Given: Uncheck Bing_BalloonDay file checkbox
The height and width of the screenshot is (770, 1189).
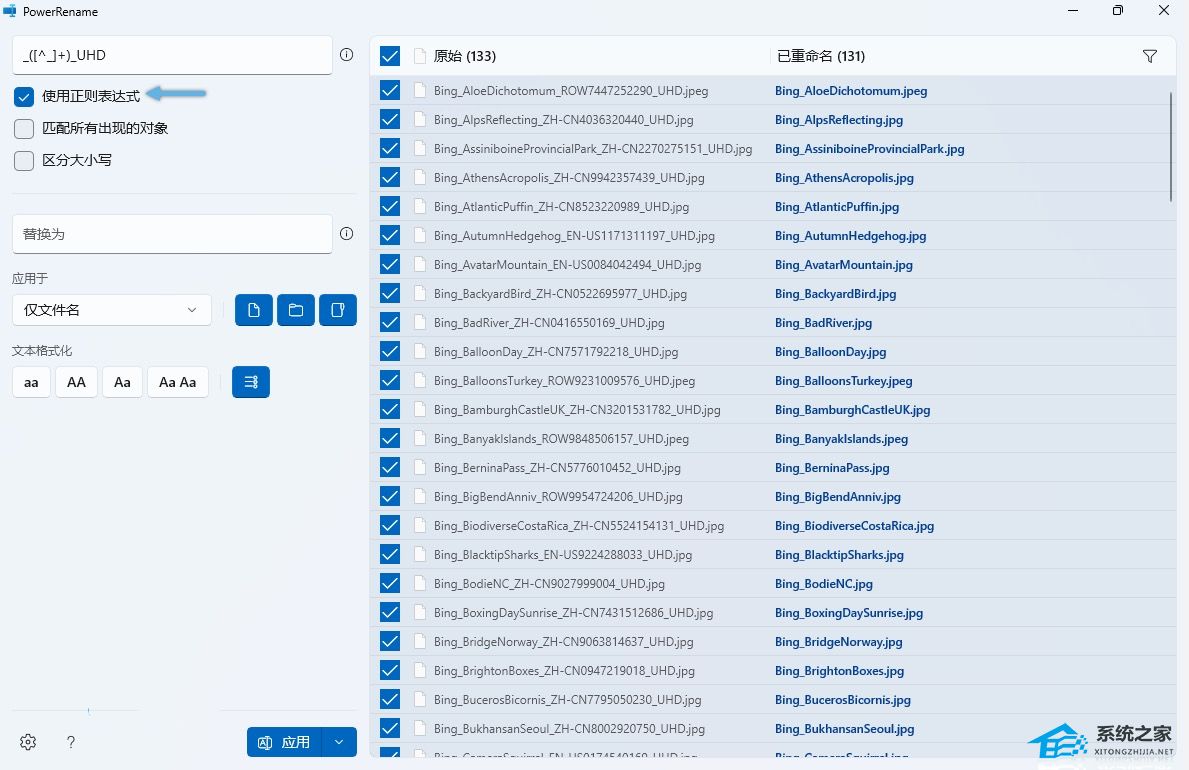Looking at the screenshot, I should [390, 351].
